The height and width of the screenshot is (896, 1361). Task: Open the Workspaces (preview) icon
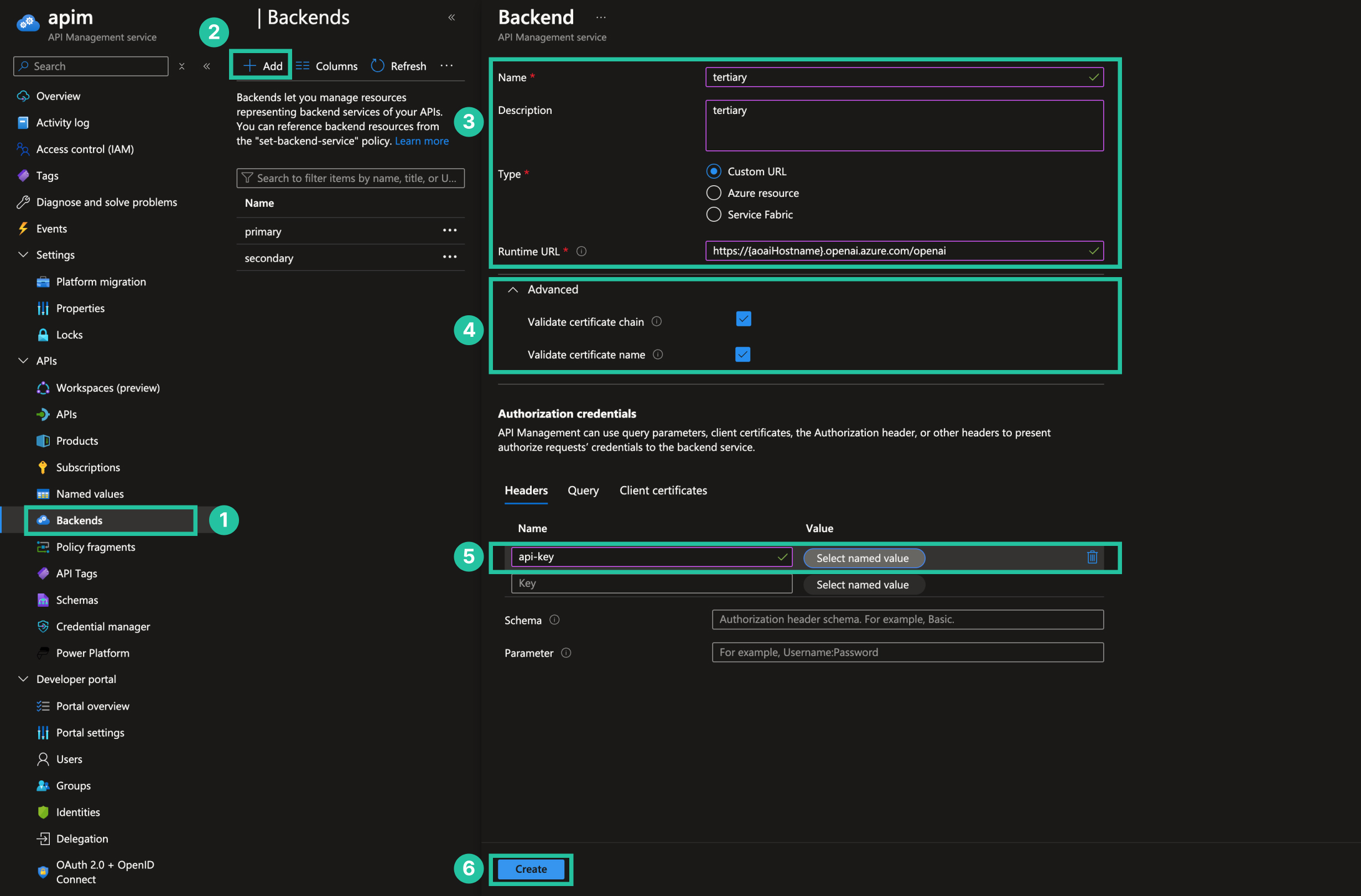point(43,388)
